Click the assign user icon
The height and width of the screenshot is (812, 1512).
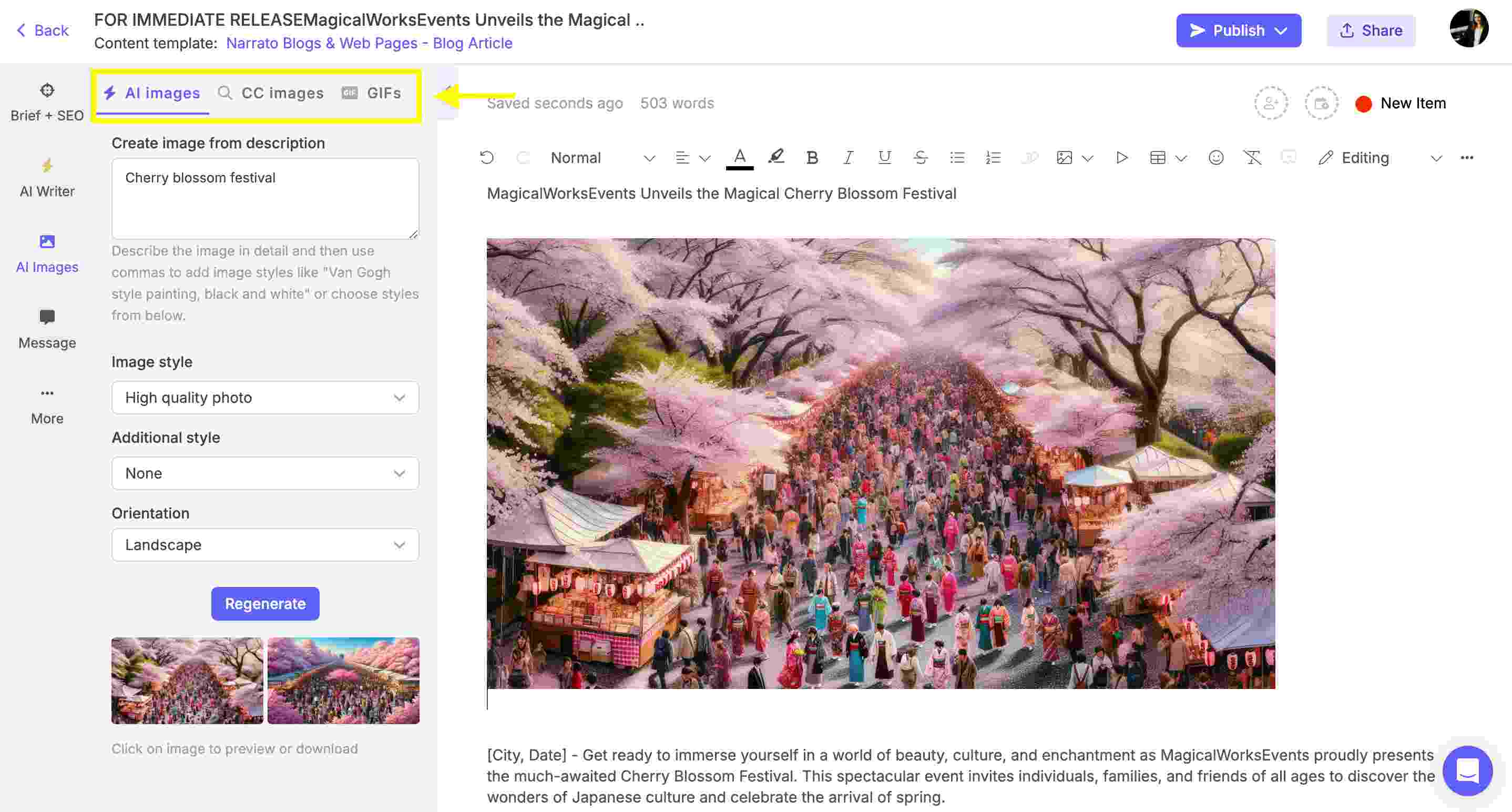1271,103
